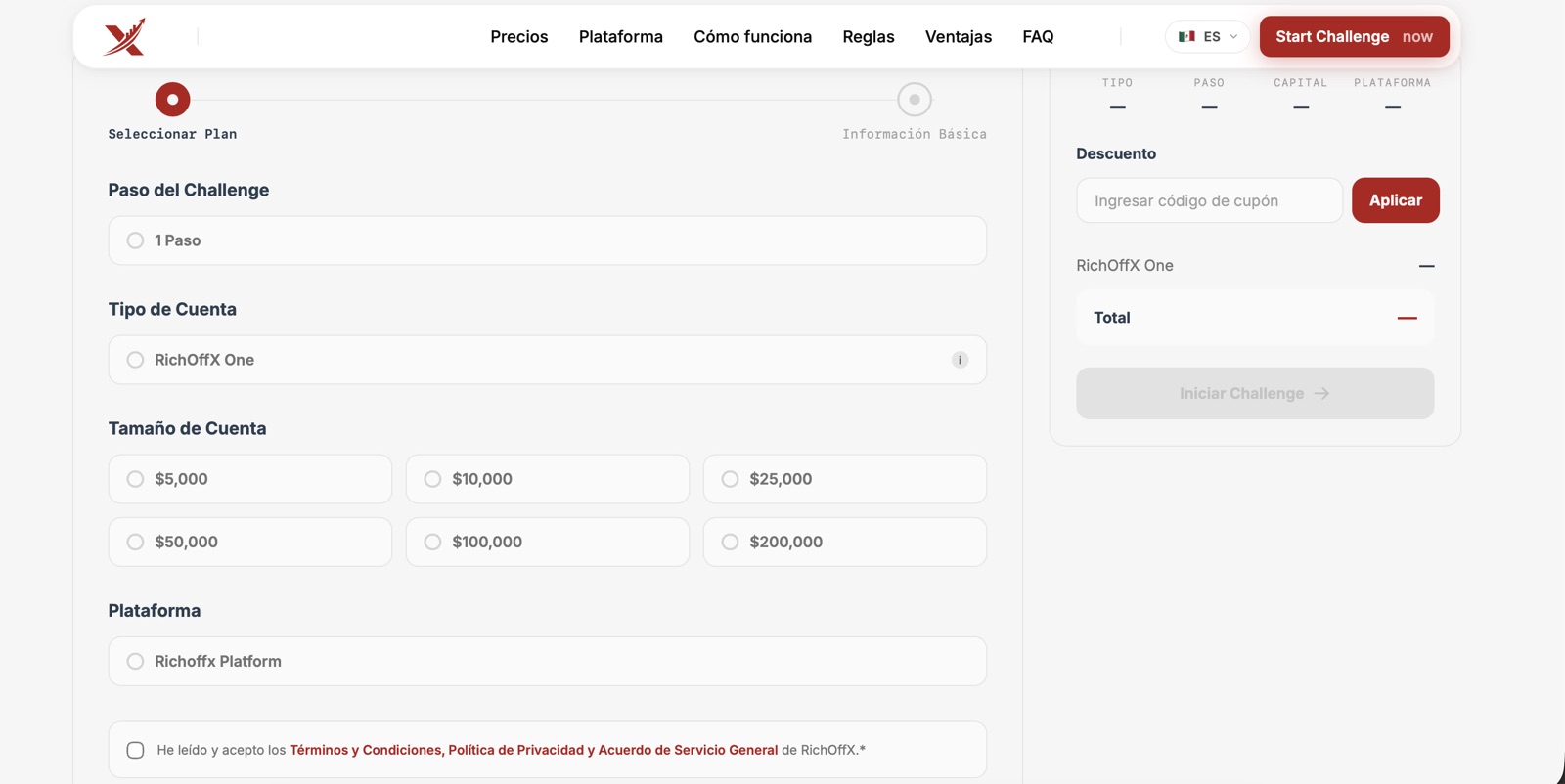
Task: Choose the $50,000 account size
Action: (250, 542)
